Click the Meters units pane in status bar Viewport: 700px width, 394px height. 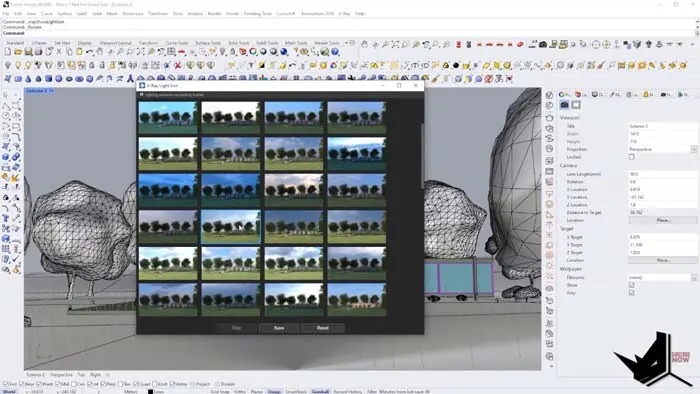click(131, 392)
